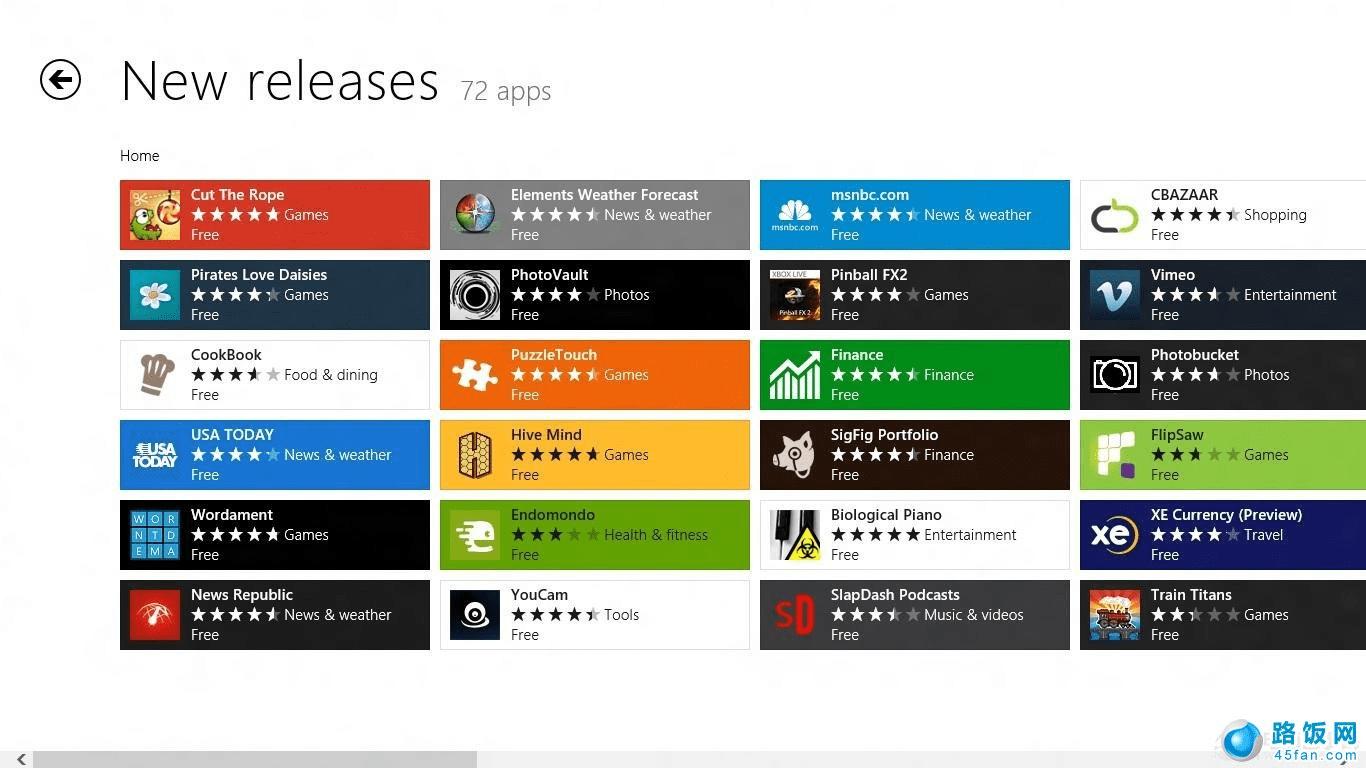Image resolution: width=1366 pixels, height=768 pixels.
Task: Click the Photobucket camera icon
Action: pyautogui.click(x=1114, y=374)
